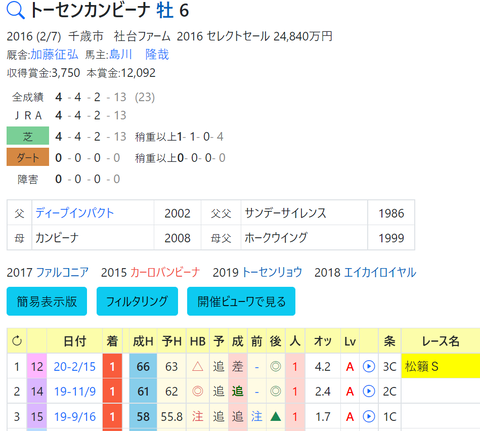The width and height of the screenshot is (480, 431).
Task: Click the 簡易表示版 button
Action: pos(47,301)
